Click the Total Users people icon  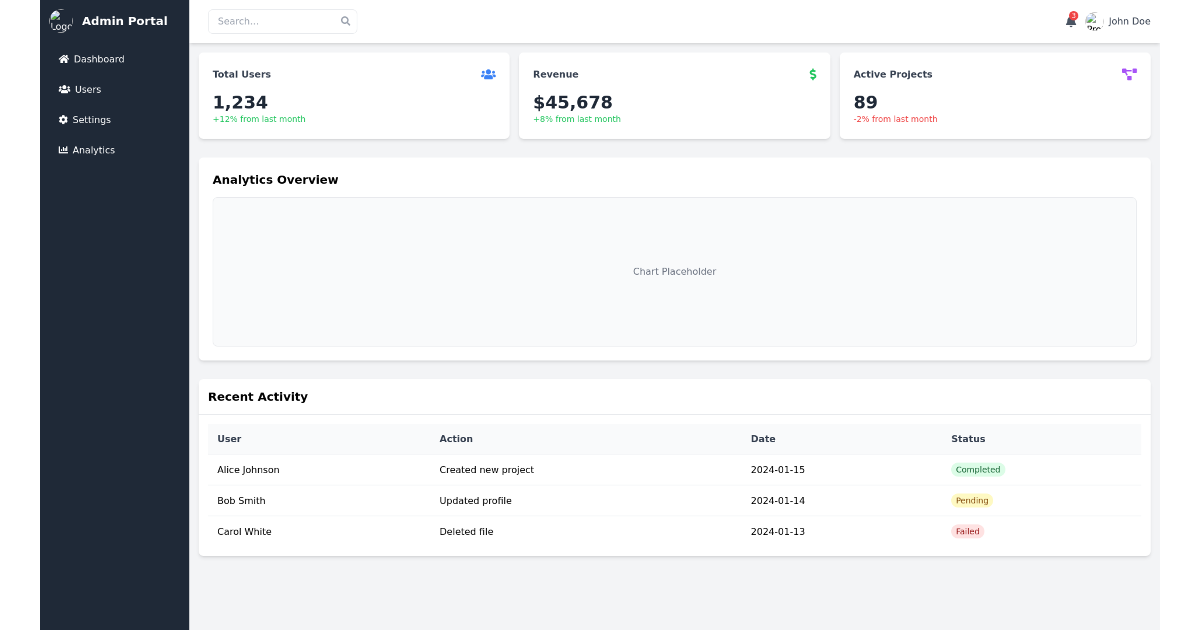click(488, 74)
